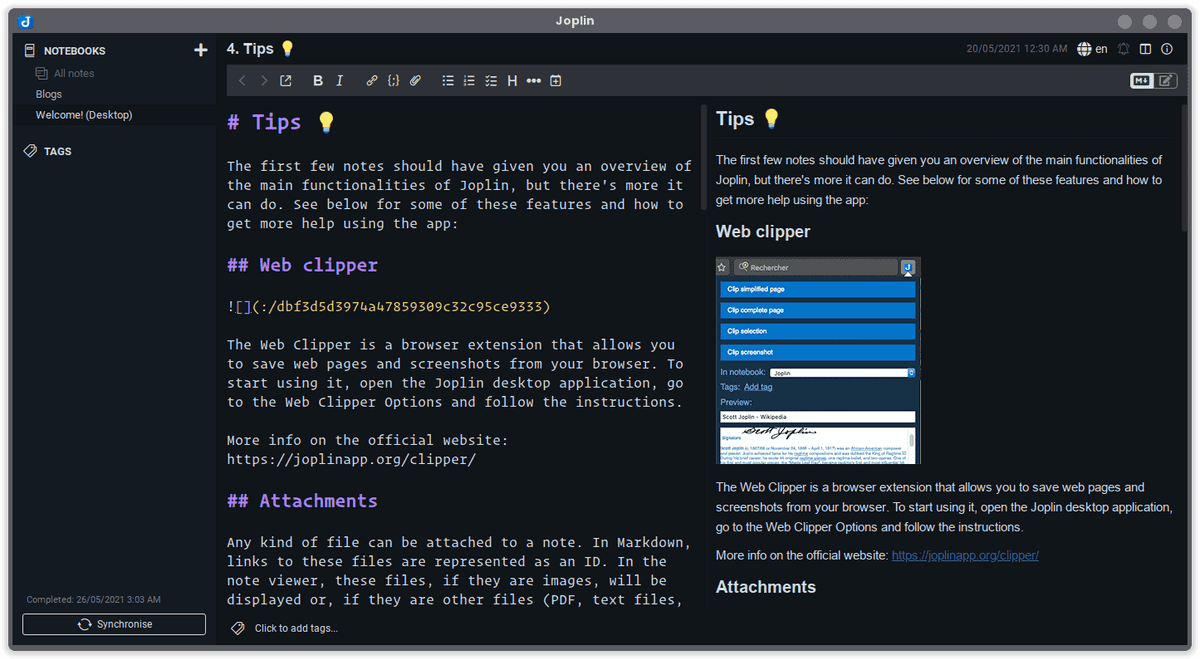Insert date and time icon
Viewport: 1200px width, 659px height.
coord(556,81)
